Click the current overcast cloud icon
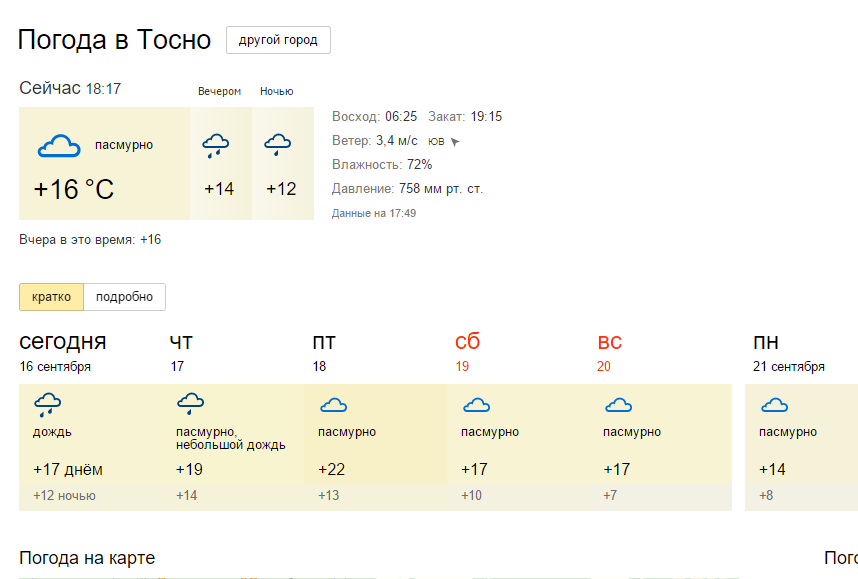Screen dimensions: 858x579 point(59,147)
